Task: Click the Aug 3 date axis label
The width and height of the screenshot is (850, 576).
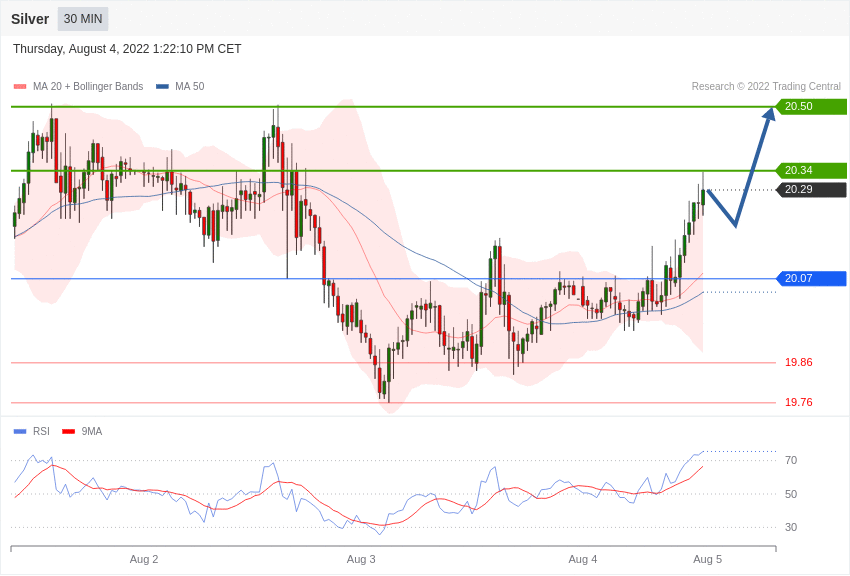Action: click(x=360, y=559)
